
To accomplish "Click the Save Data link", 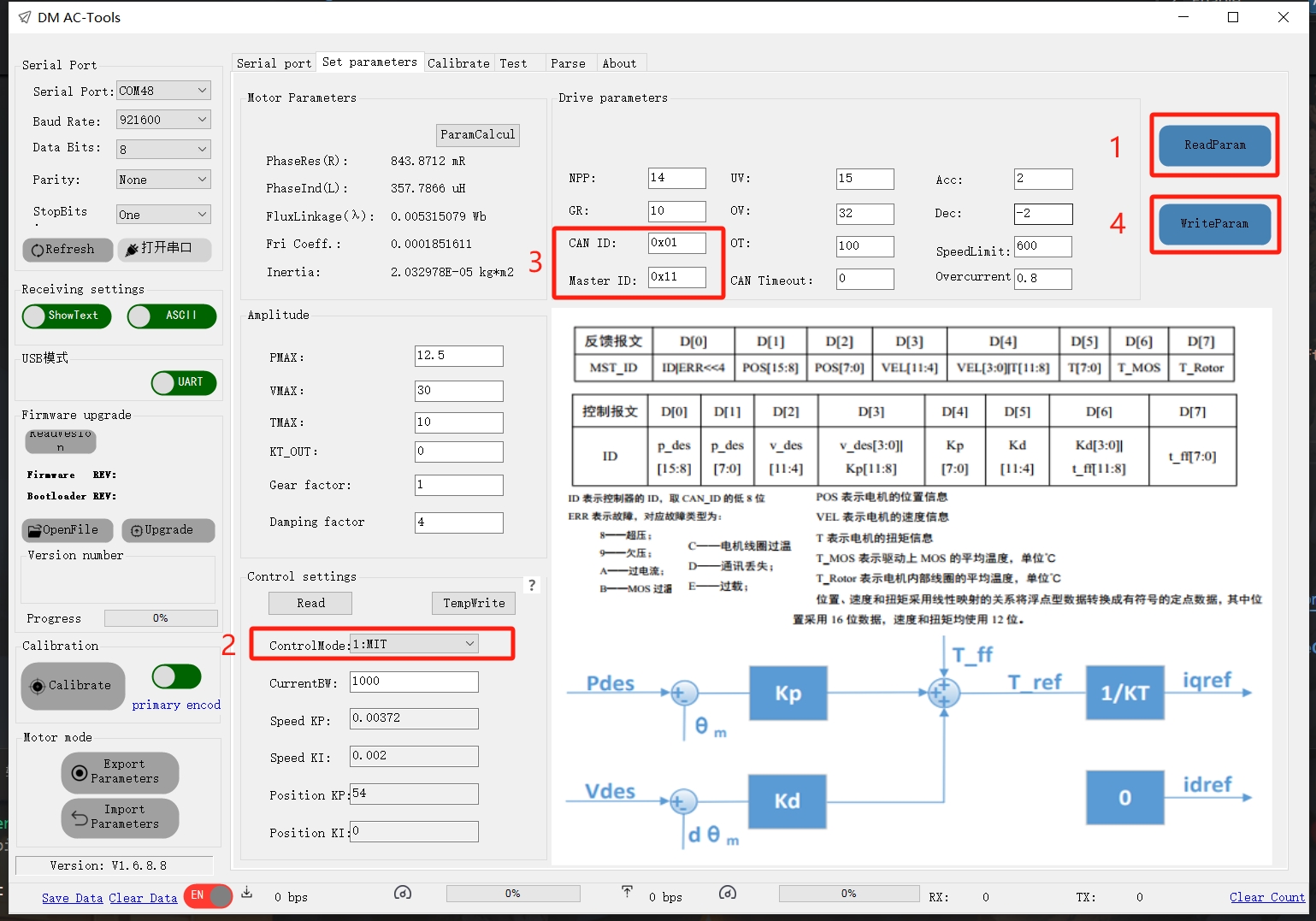I will click(73, 898).
